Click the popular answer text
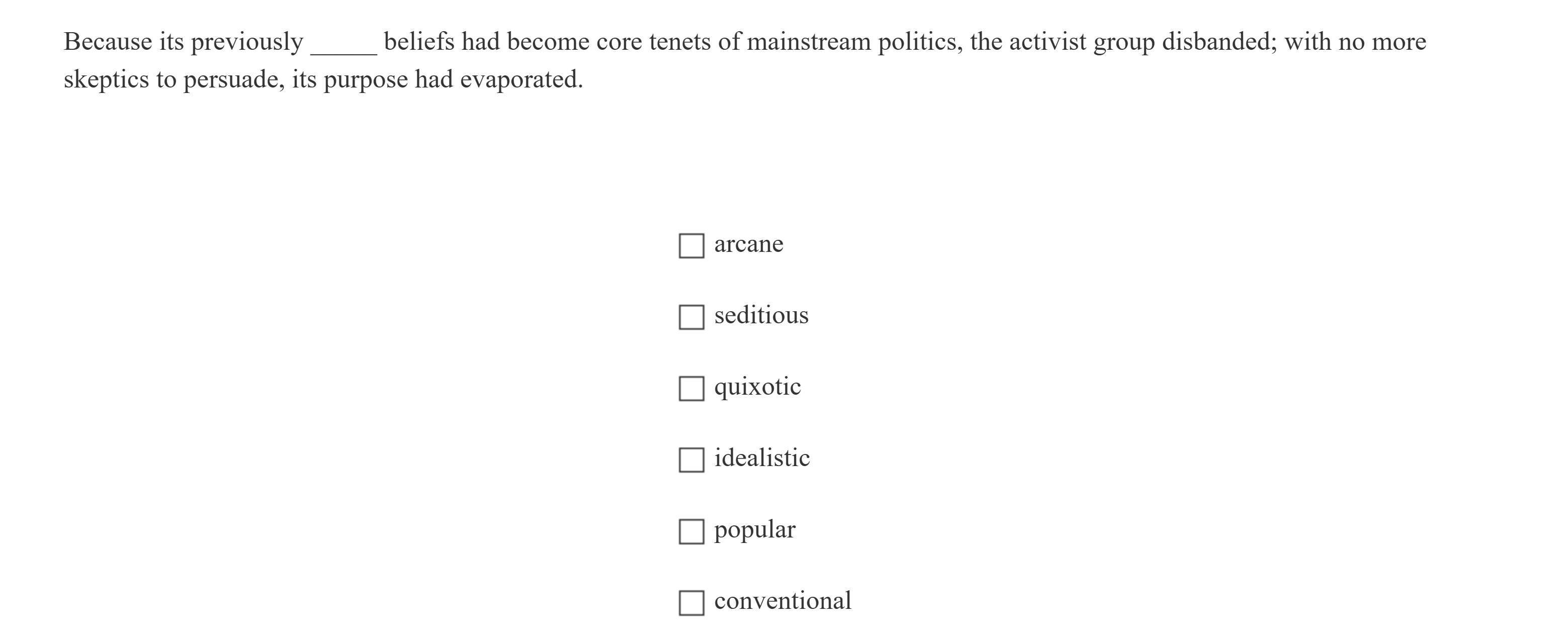The width and height of the screenshot is (1568, 631). [755, 529]
